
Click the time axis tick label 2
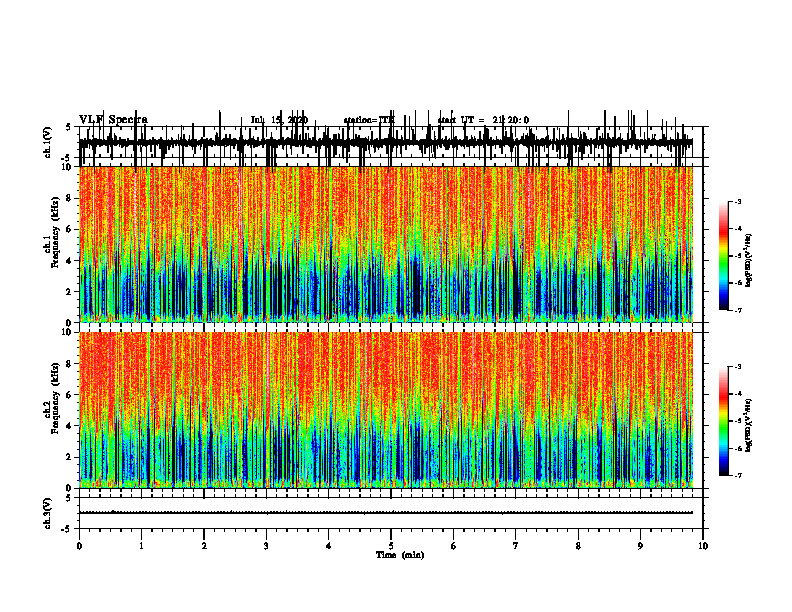tap(204, 546)
